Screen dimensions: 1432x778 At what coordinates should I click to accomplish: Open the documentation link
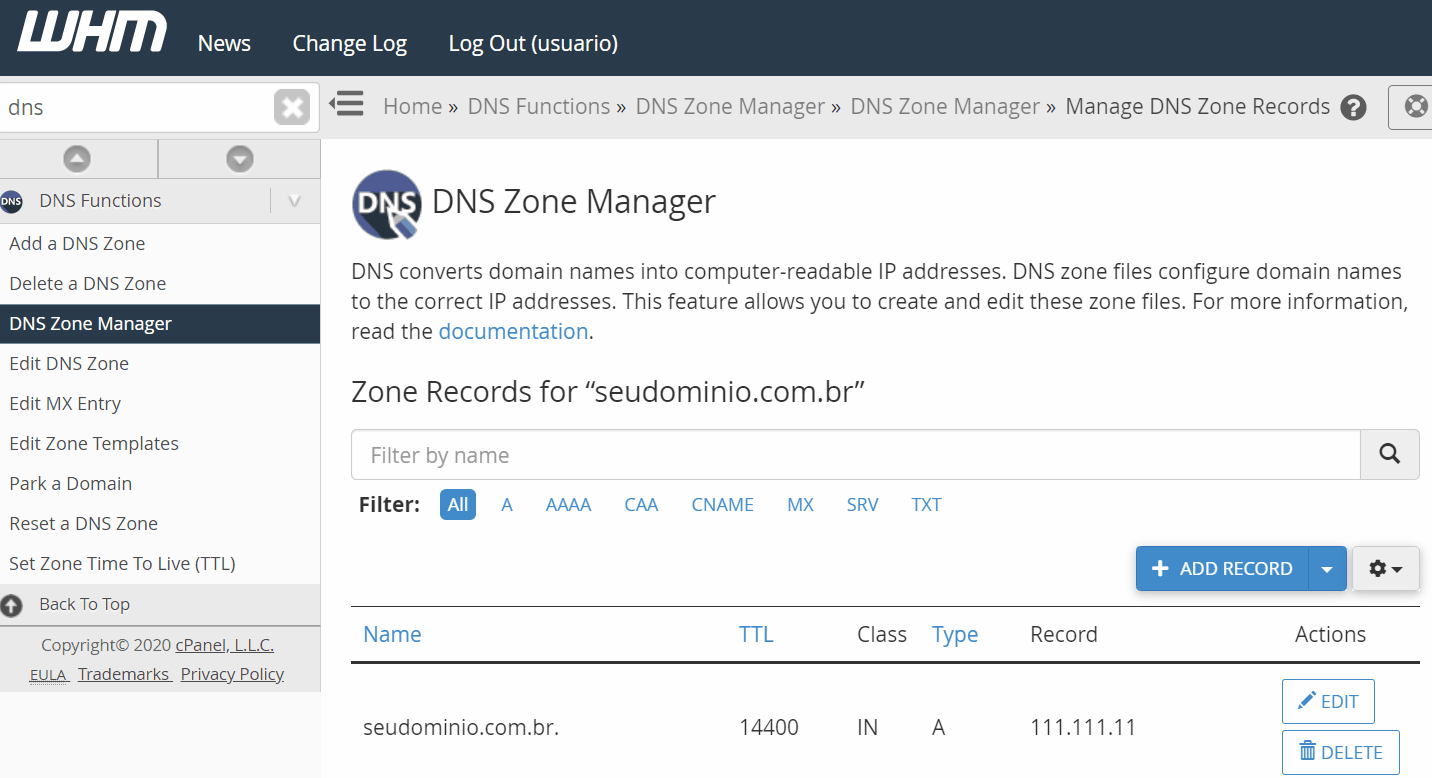(x=513, y=332)
